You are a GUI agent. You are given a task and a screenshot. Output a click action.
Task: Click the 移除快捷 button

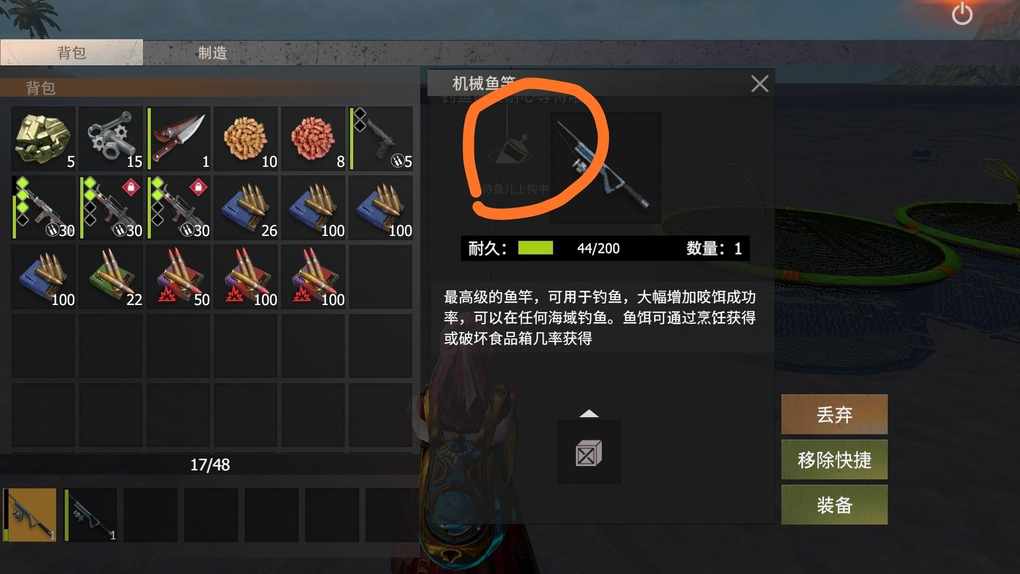pyautogui.click(x=834, y=460)
